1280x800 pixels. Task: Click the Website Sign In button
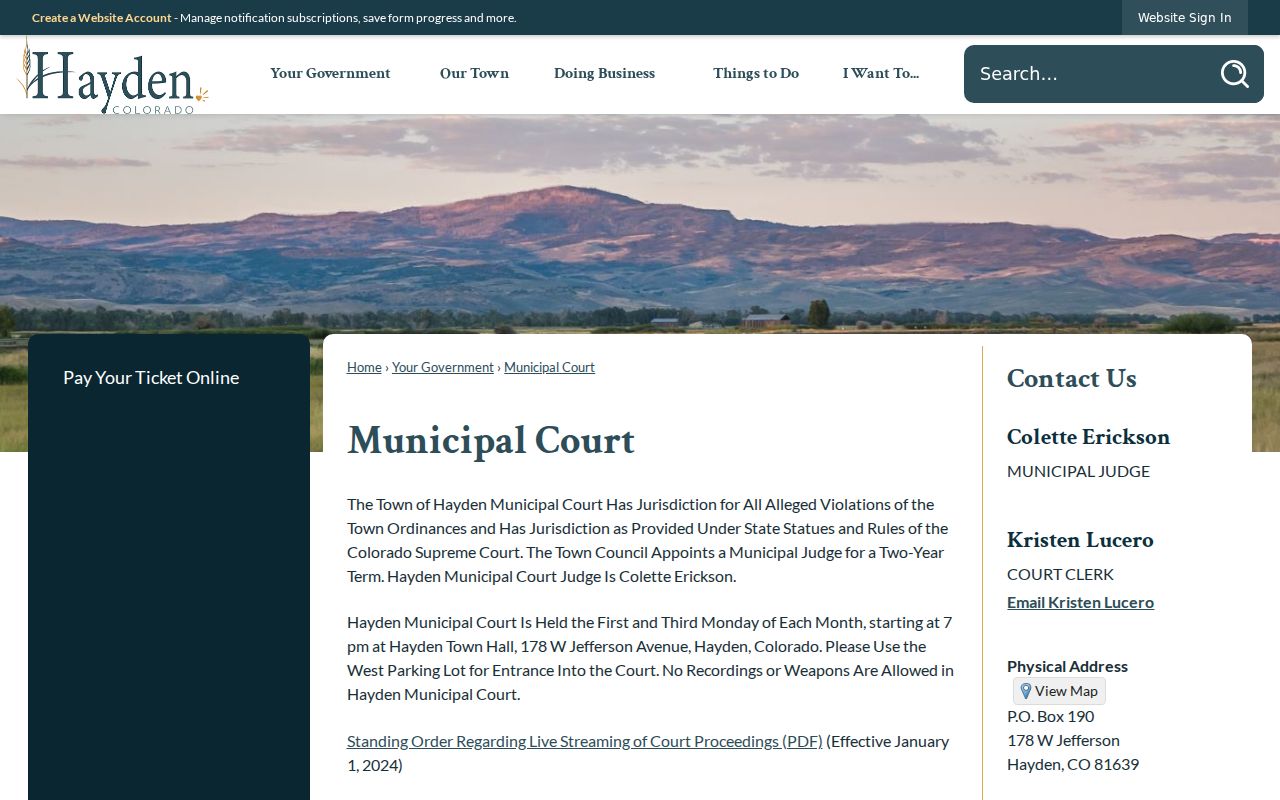(1184, 17)
